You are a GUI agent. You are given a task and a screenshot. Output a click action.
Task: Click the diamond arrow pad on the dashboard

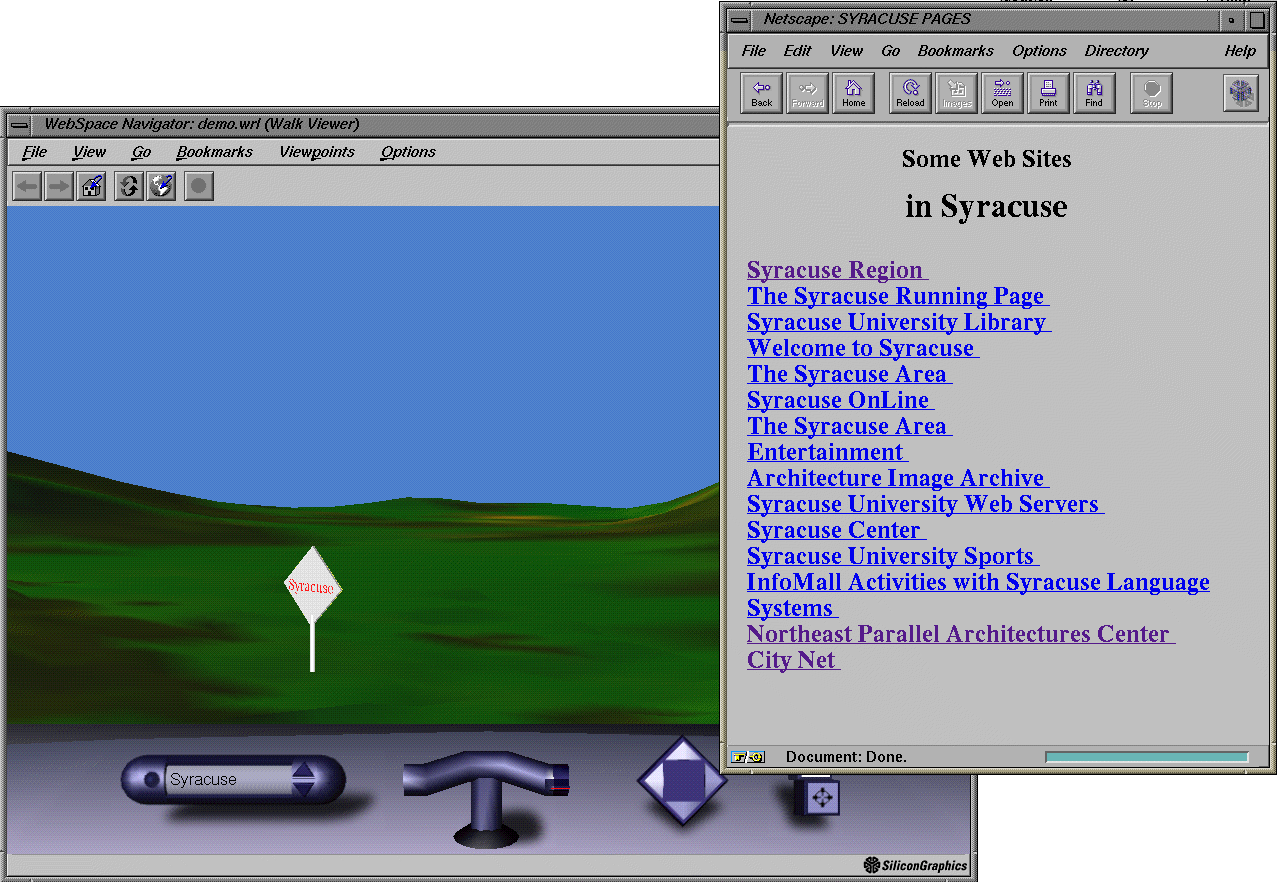682,780
